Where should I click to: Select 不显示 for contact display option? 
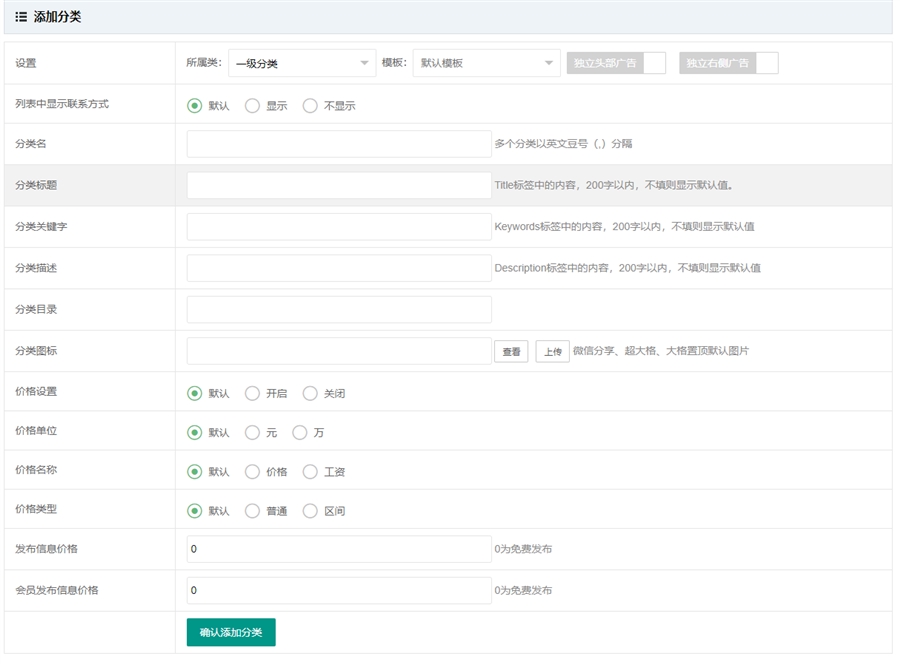pos(310,105)
